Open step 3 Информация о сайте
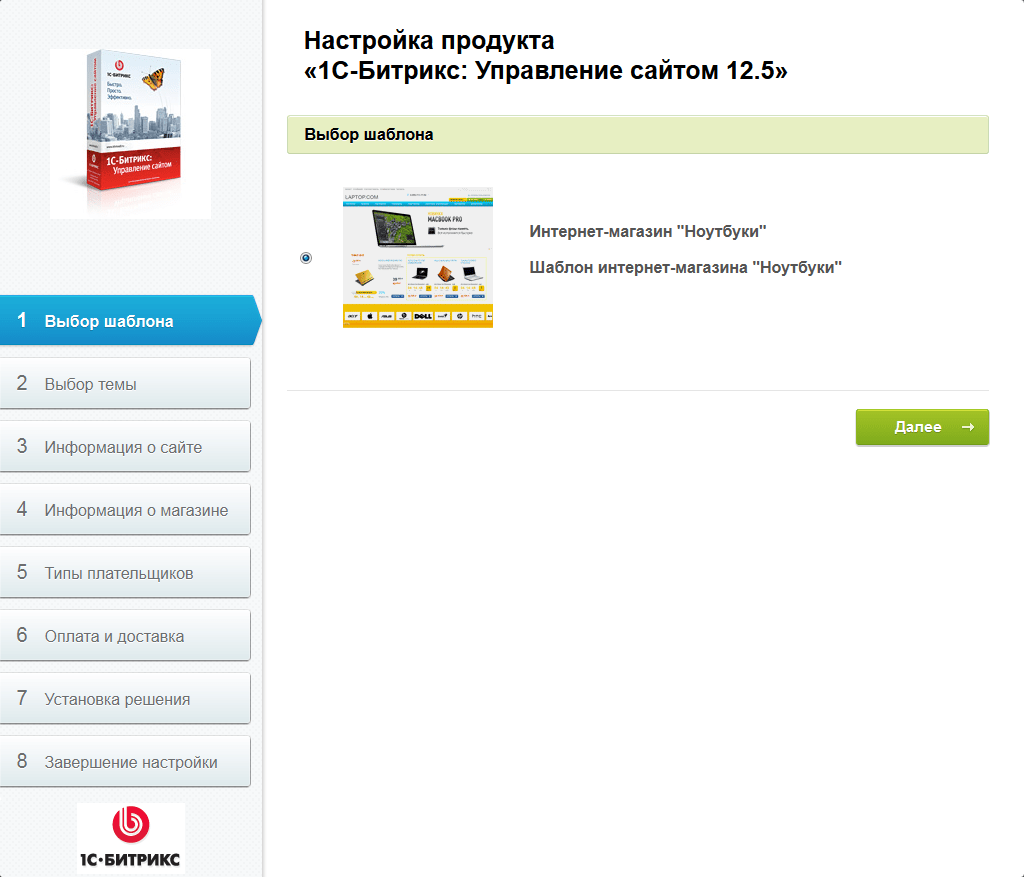 pyautogui.click(x=125, y=447)
